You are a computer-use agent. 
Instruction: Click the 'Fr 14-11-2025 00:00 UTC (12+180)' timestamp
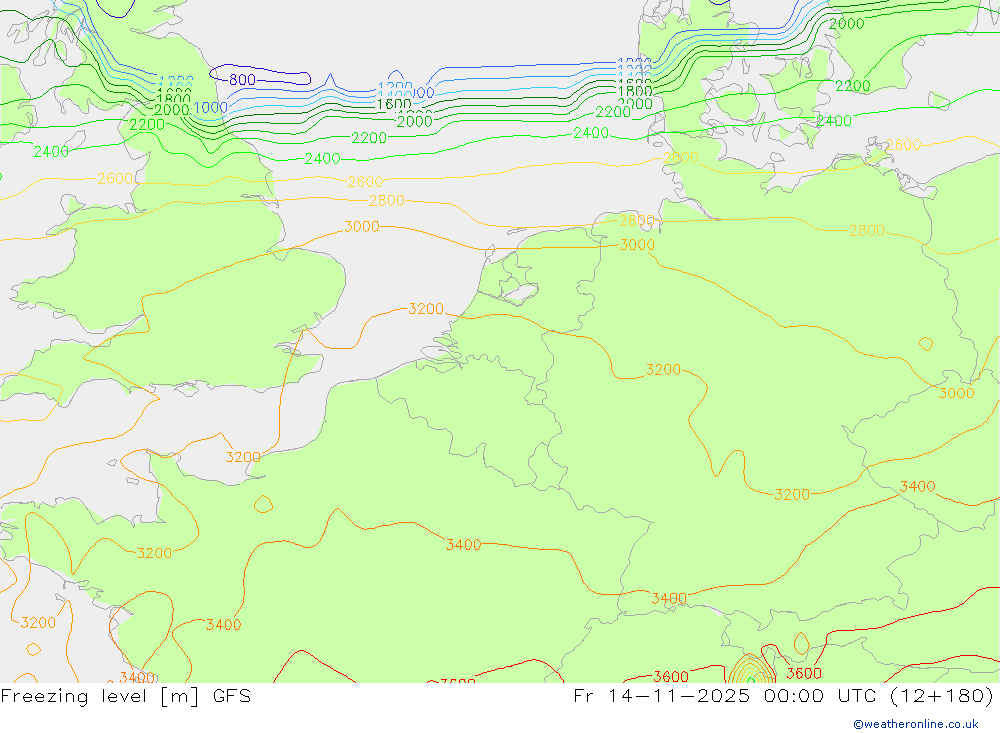point(784,696)
